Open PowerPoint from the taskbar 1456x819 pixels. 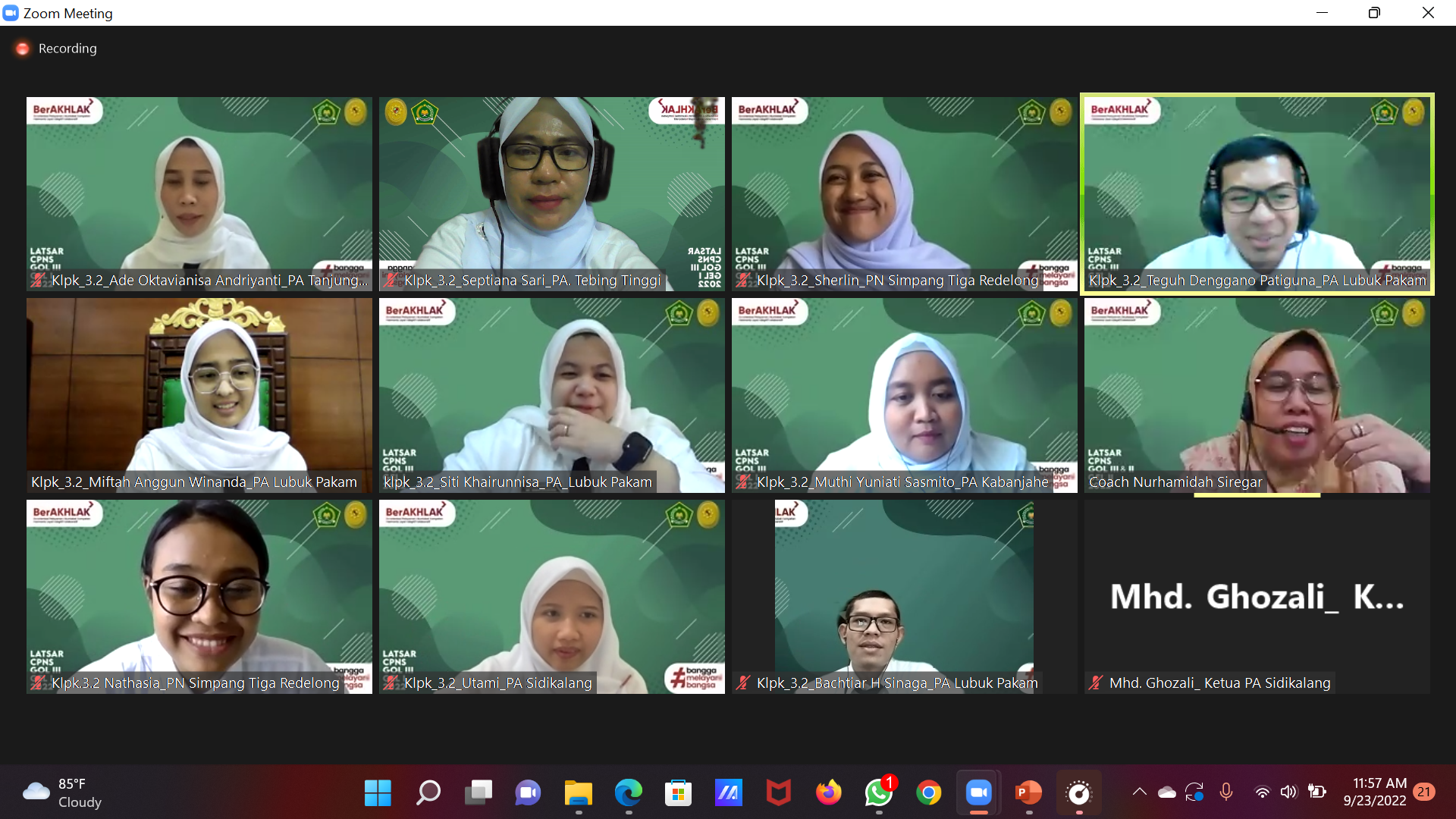pyautogui.click(x=1028, y=793)
